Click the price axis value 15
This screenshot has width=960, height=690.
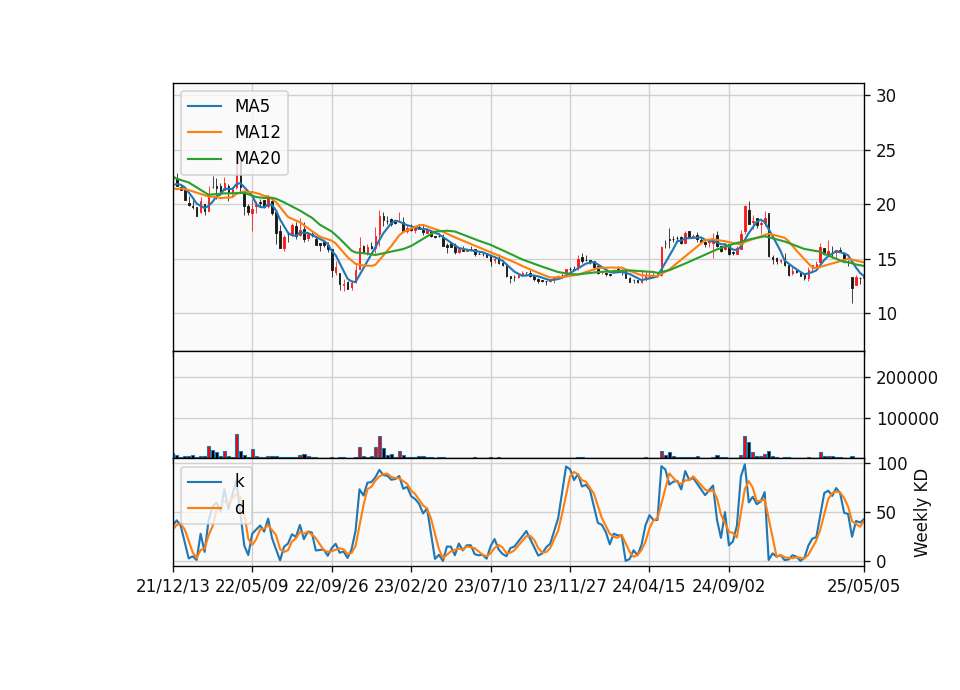tap(886, 260)
